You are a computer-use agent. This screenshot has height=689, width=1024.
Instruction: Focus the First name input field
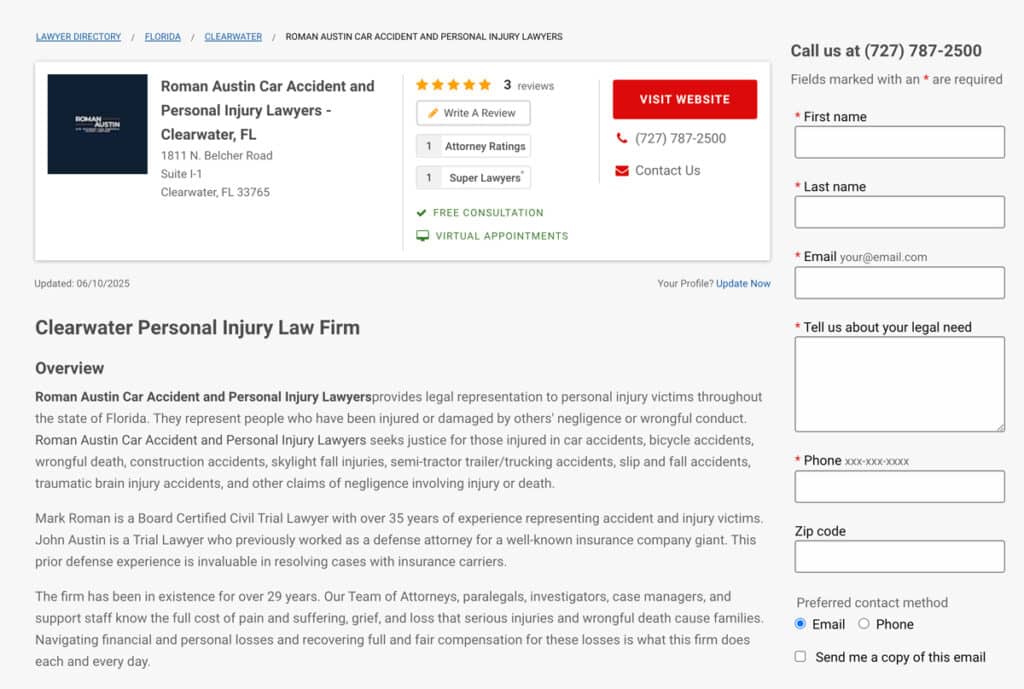tap(899, 142)
